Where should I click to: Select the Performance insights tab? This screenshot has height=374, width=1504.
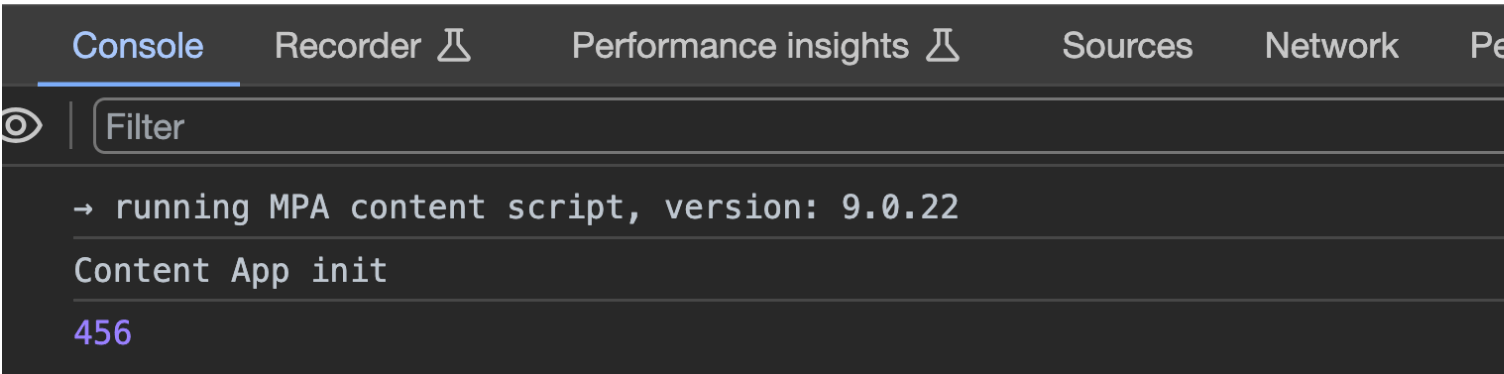coord(765,46)
